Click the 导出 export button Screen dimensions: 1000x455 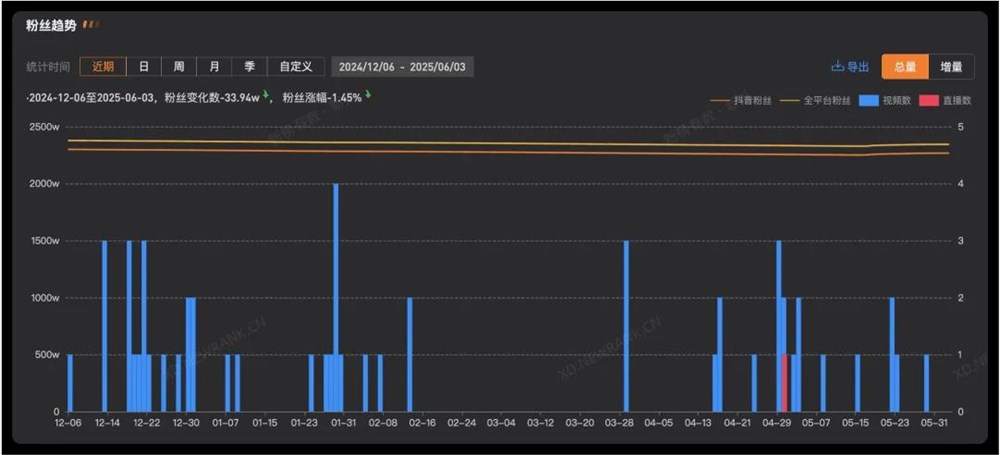coord(850,66)
